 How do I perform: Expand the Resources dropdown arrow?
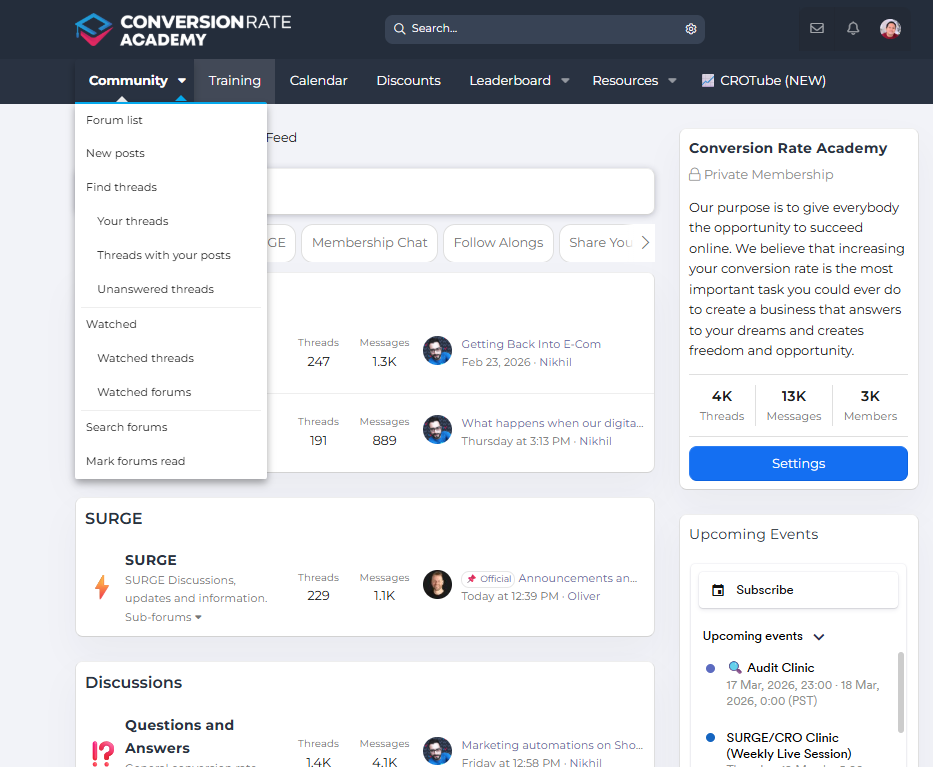click(x=672, y=80)
